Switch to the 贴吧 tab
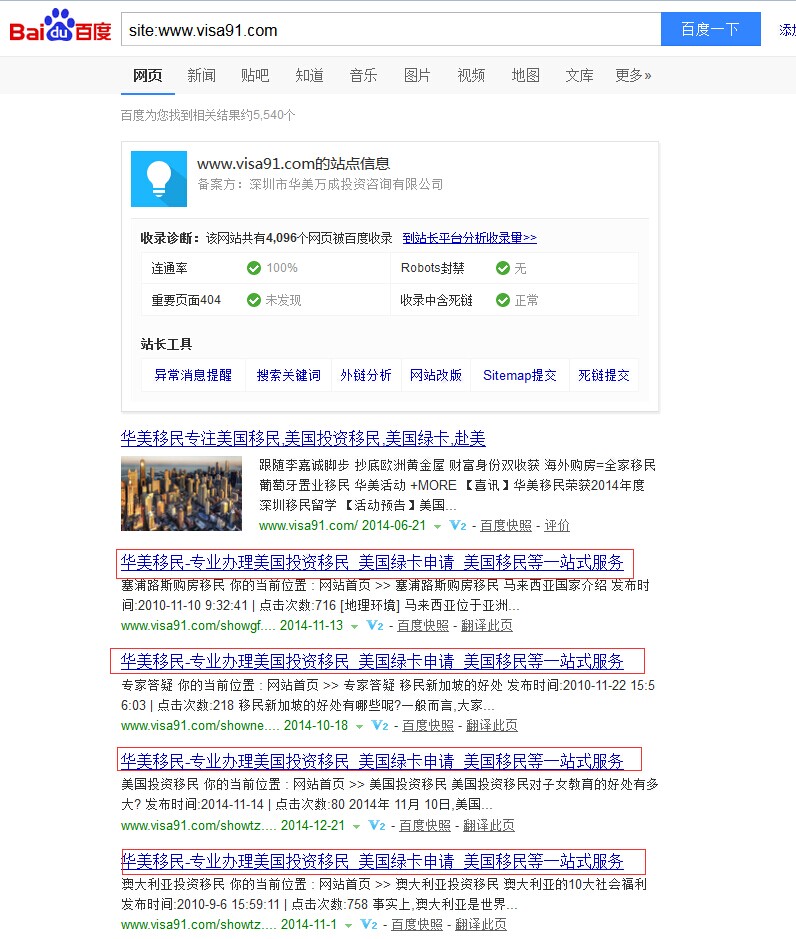796x939 pixels. click(255, 75)
